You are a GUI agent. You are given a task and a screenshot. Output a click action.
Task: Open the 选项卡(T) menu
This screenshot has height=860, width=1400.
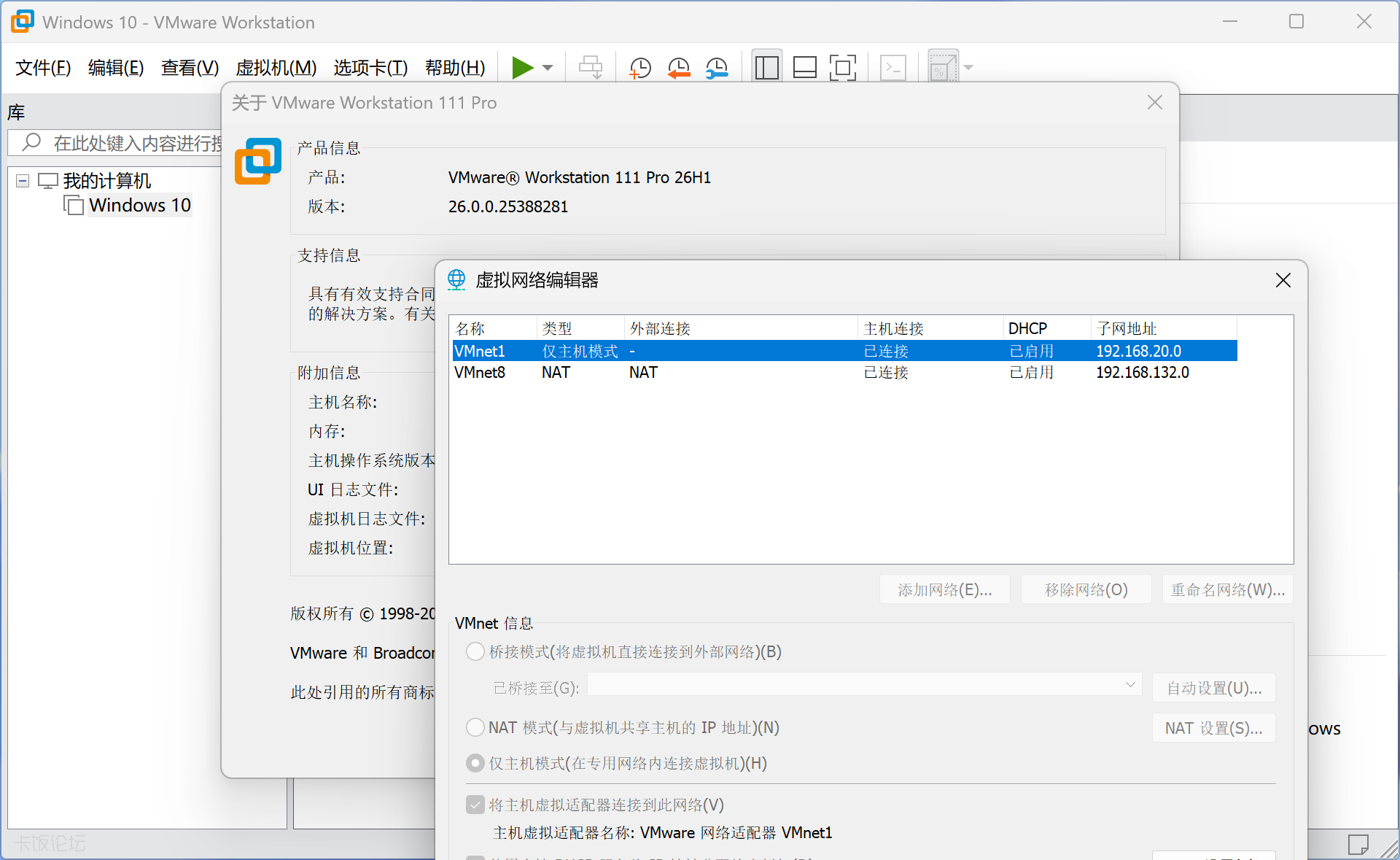[x=370, y=68]
